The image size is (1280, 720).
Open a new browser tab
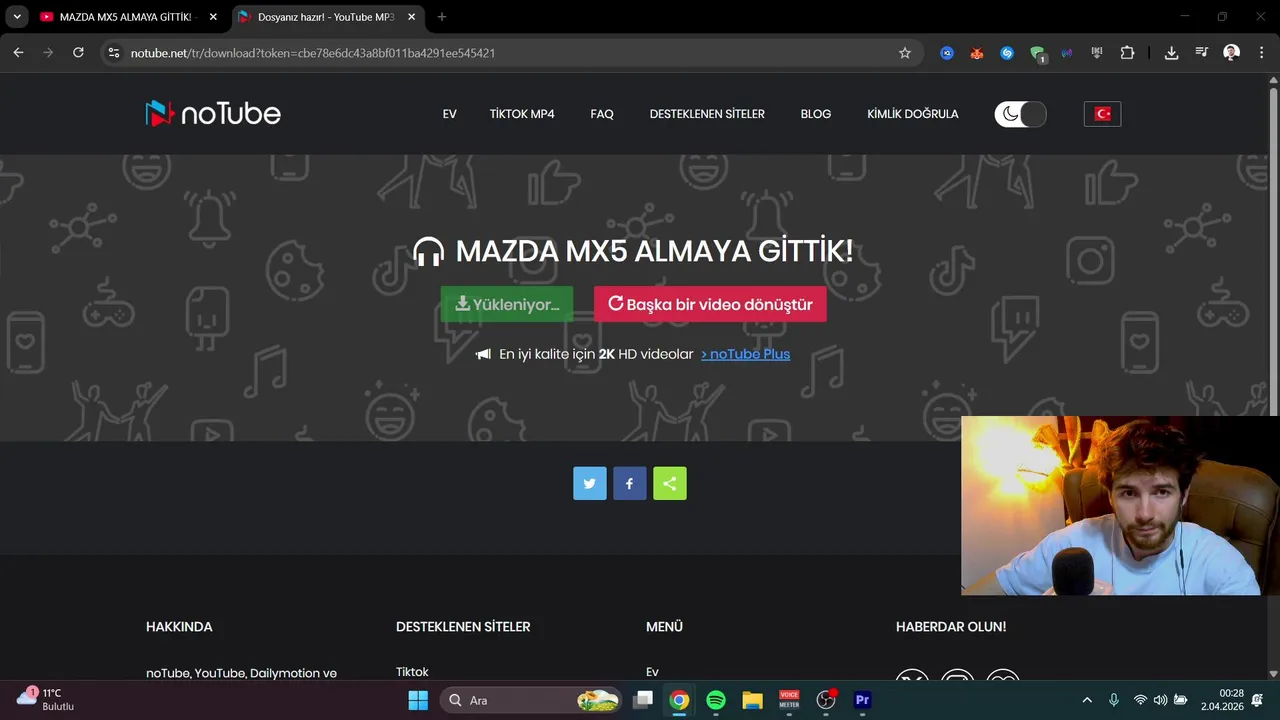(x=442, y=17)
